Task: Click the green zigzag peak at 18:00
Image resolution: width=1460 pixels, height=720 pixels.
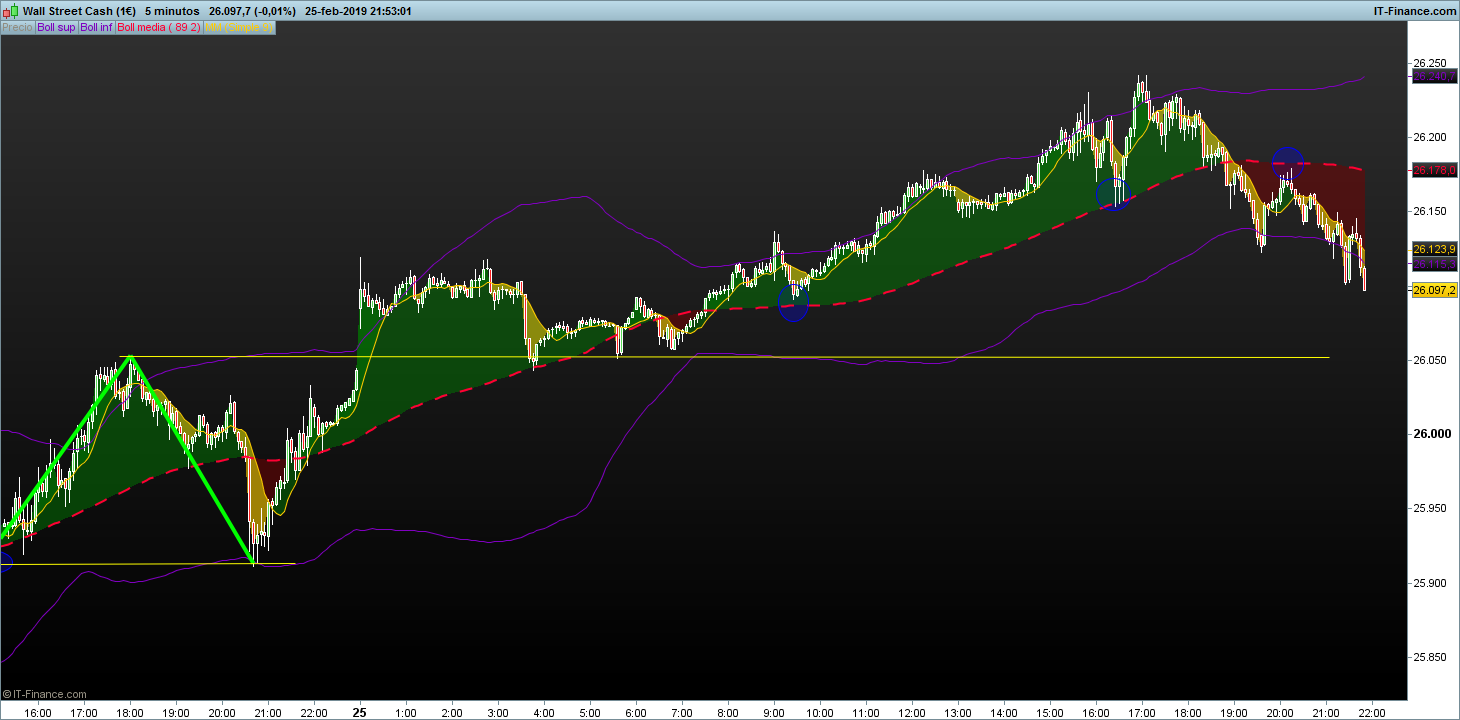Action: [130, 357]
